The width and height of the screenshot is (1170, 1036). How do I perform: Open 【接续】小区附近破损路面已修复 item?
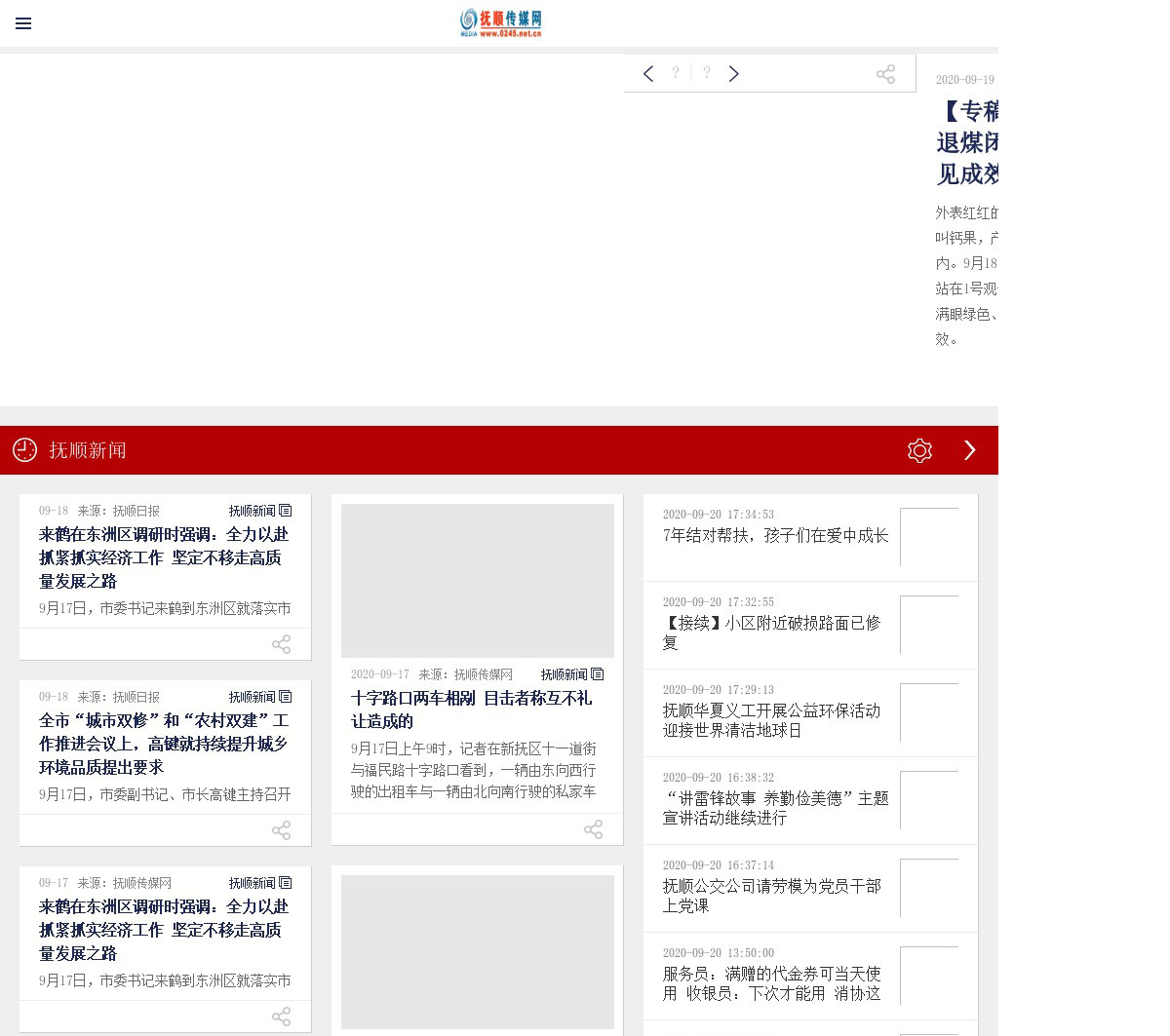772,633
